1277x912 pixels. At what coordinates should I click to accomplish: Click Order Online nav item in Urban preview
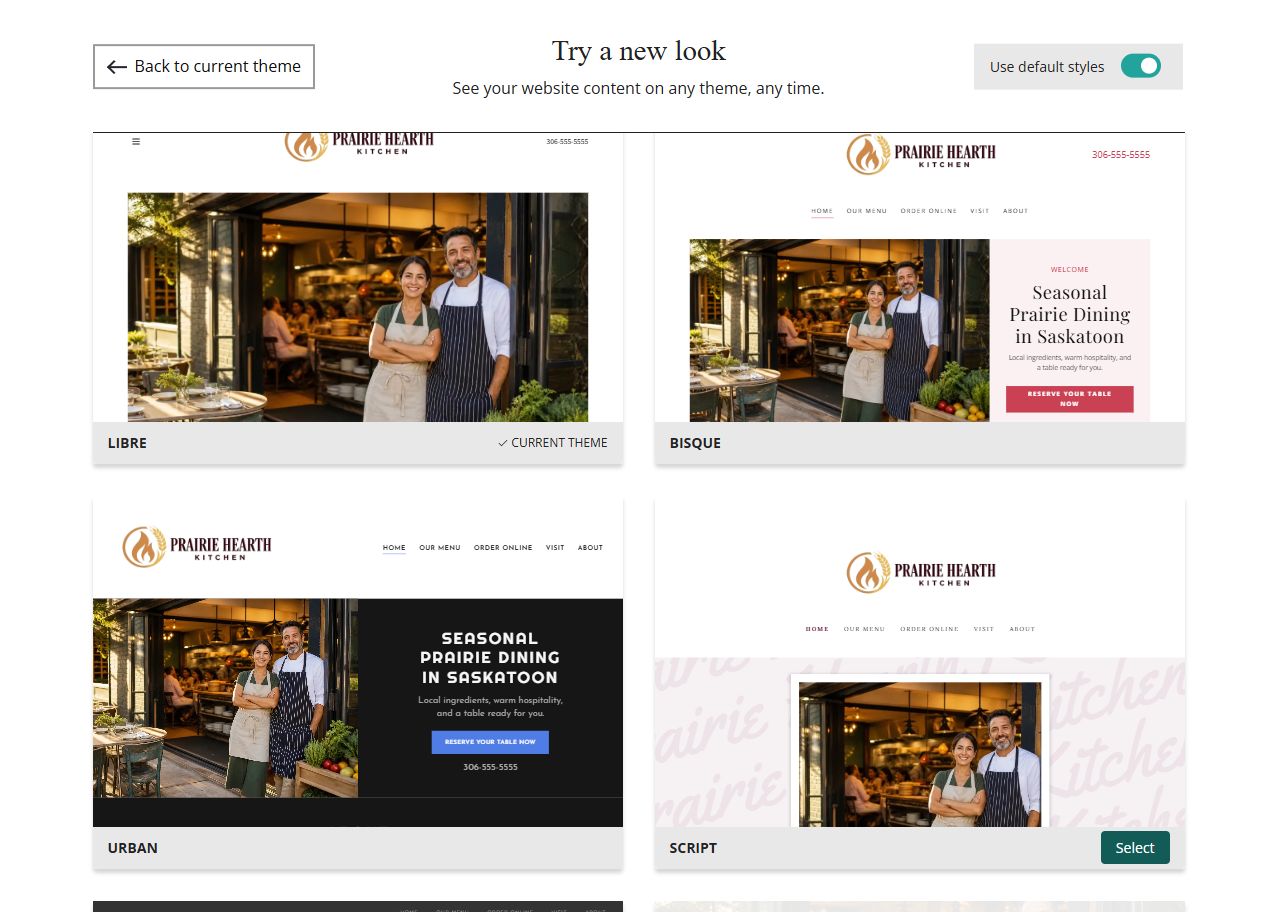point(503,548)
